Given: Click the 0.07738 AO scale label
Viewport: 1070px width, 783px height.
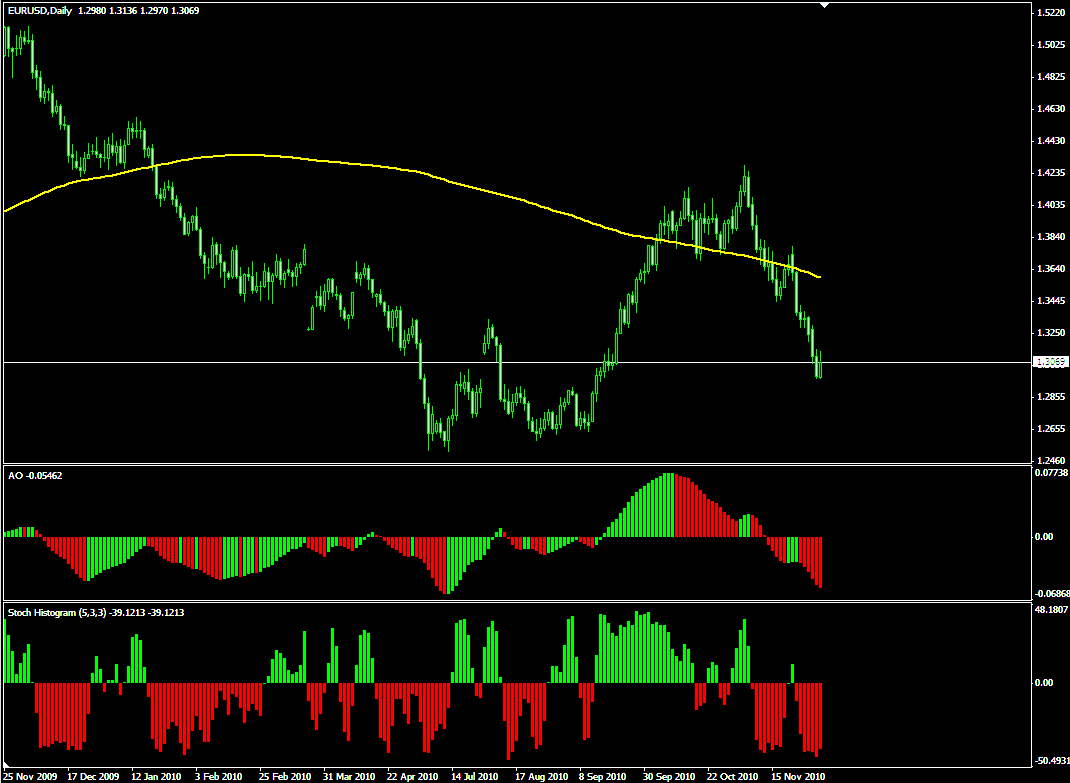Looking at the screenshot, I should coord(1052,472).
